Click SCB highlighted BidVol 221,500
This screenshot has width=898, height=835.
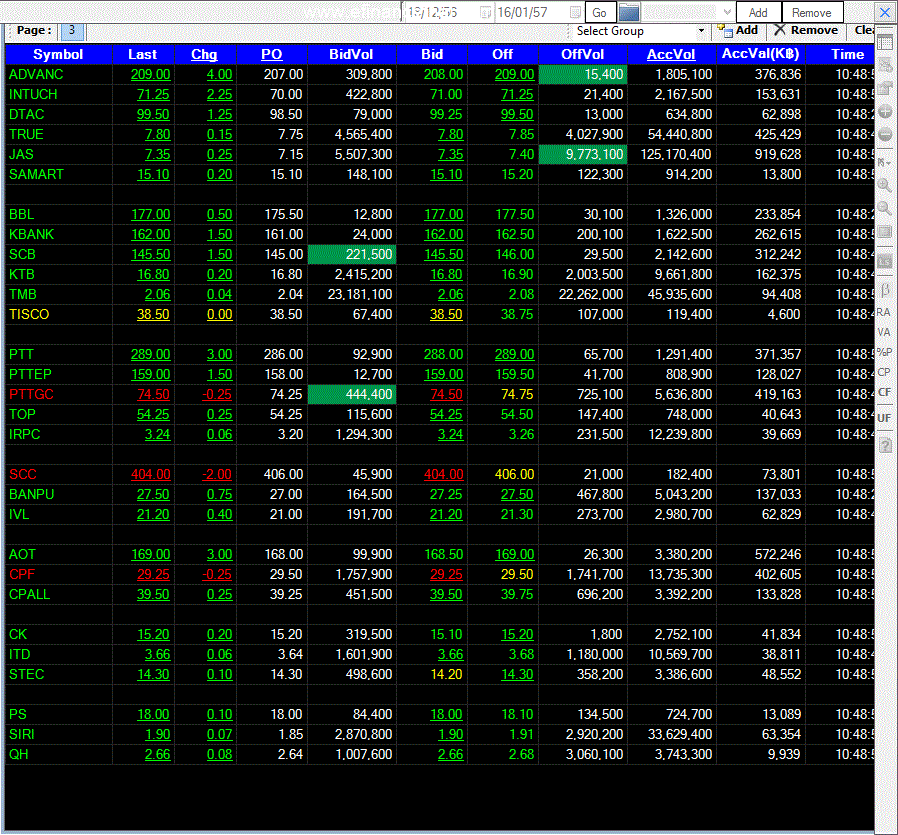[x=352, y=254]
